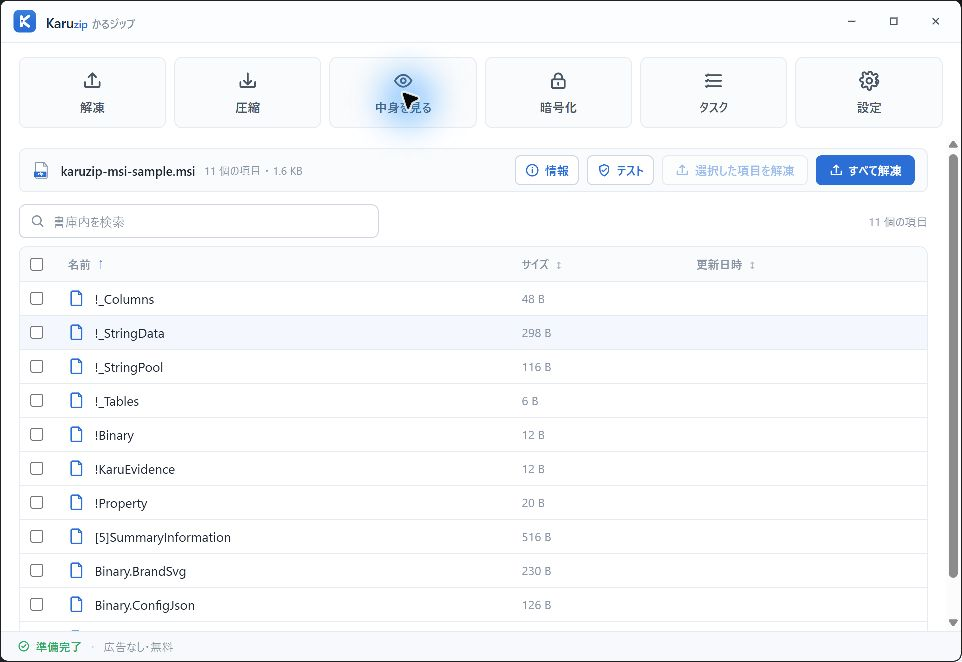This screenshot has height=662, width=962.
Task: Check the !Property row checkbox
Action: coord(37,502)
